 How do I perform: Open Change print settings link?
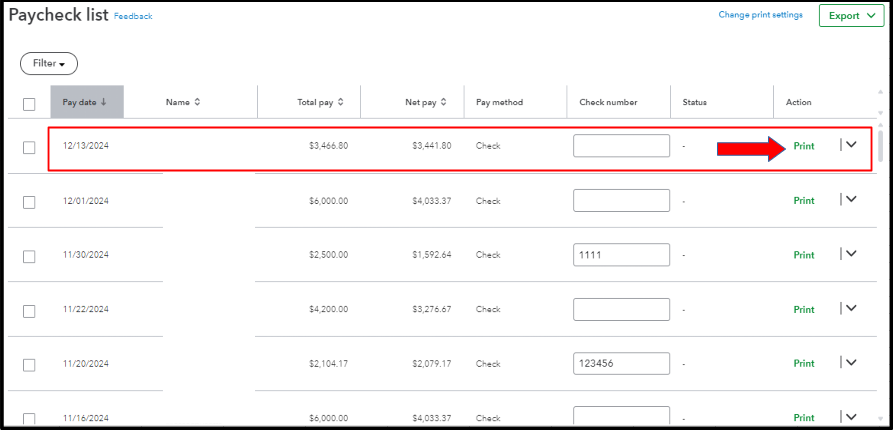point(760,15)
